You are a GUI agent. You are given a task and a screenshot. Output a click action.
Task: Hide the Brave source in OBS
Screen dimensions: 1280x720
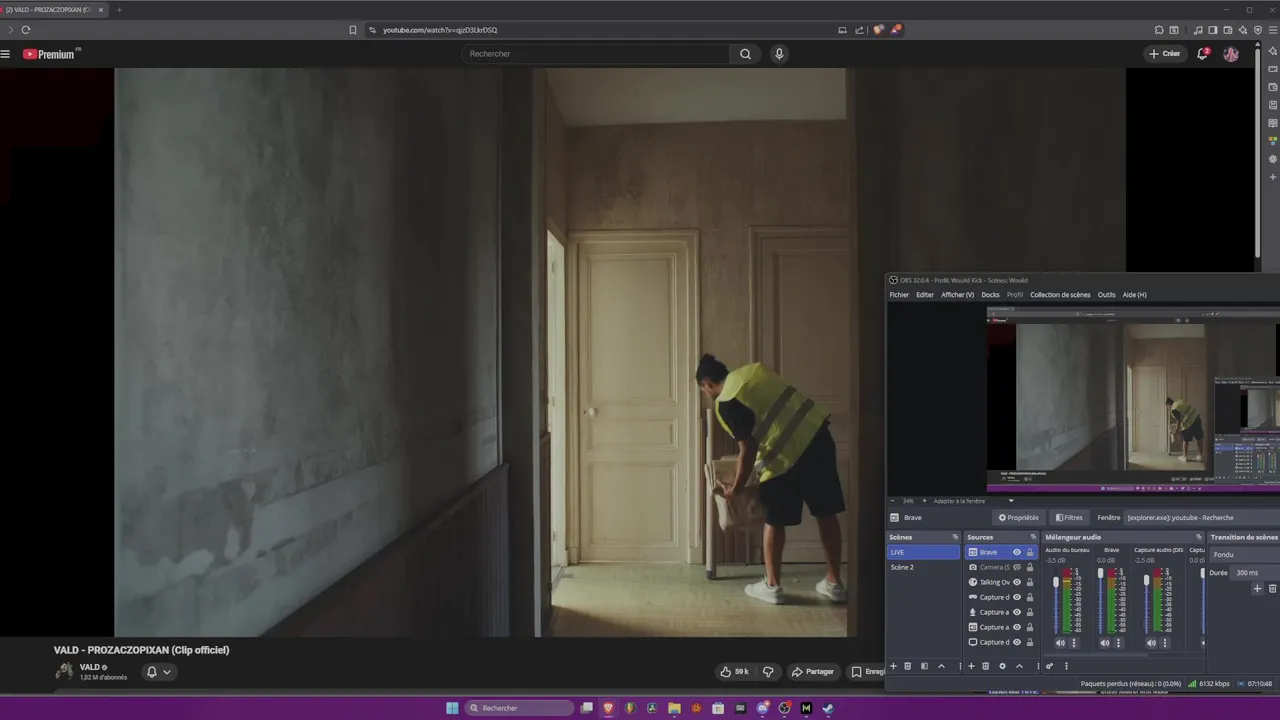(x=1017, y=552)
